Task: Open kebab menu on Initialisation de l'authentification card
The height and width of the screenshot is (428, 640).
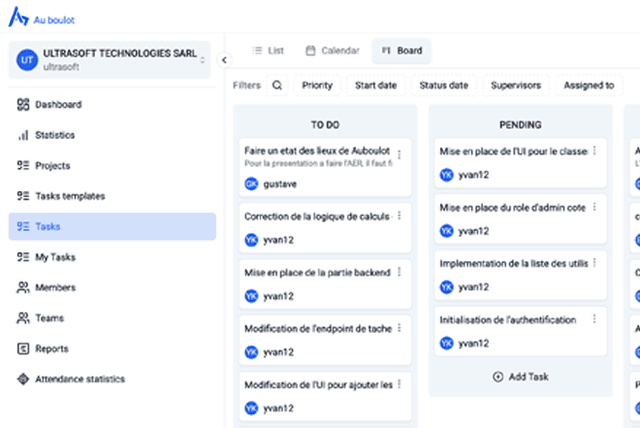Action: (x=594, y=319)
